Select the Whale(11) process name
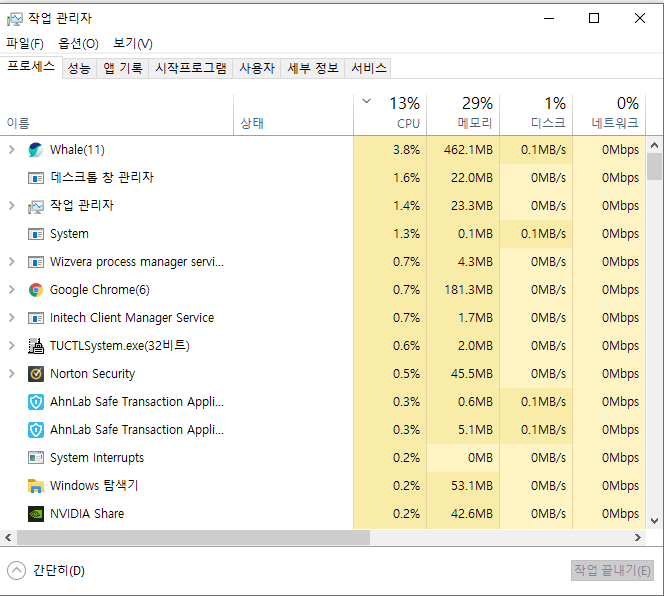Screen dimensions: 664x596 [77, 150]
